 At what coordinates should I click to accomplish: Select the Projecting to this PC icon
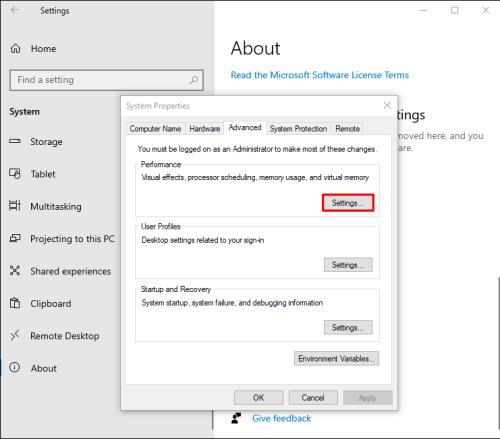pos(15,238)
